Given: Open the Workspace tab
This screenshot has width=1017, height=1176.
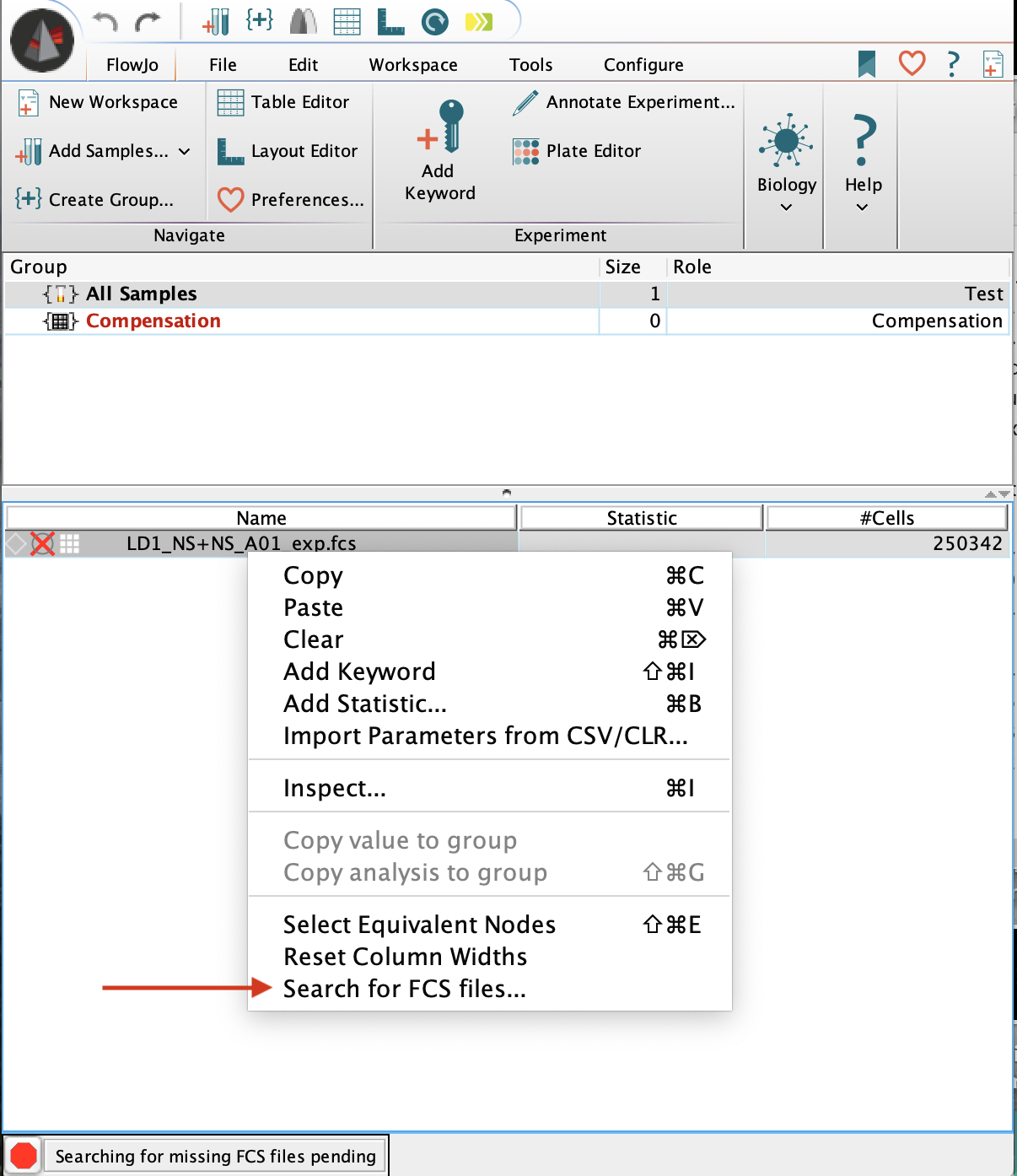Looking at the screenshot, I should [x=413, y=65].
